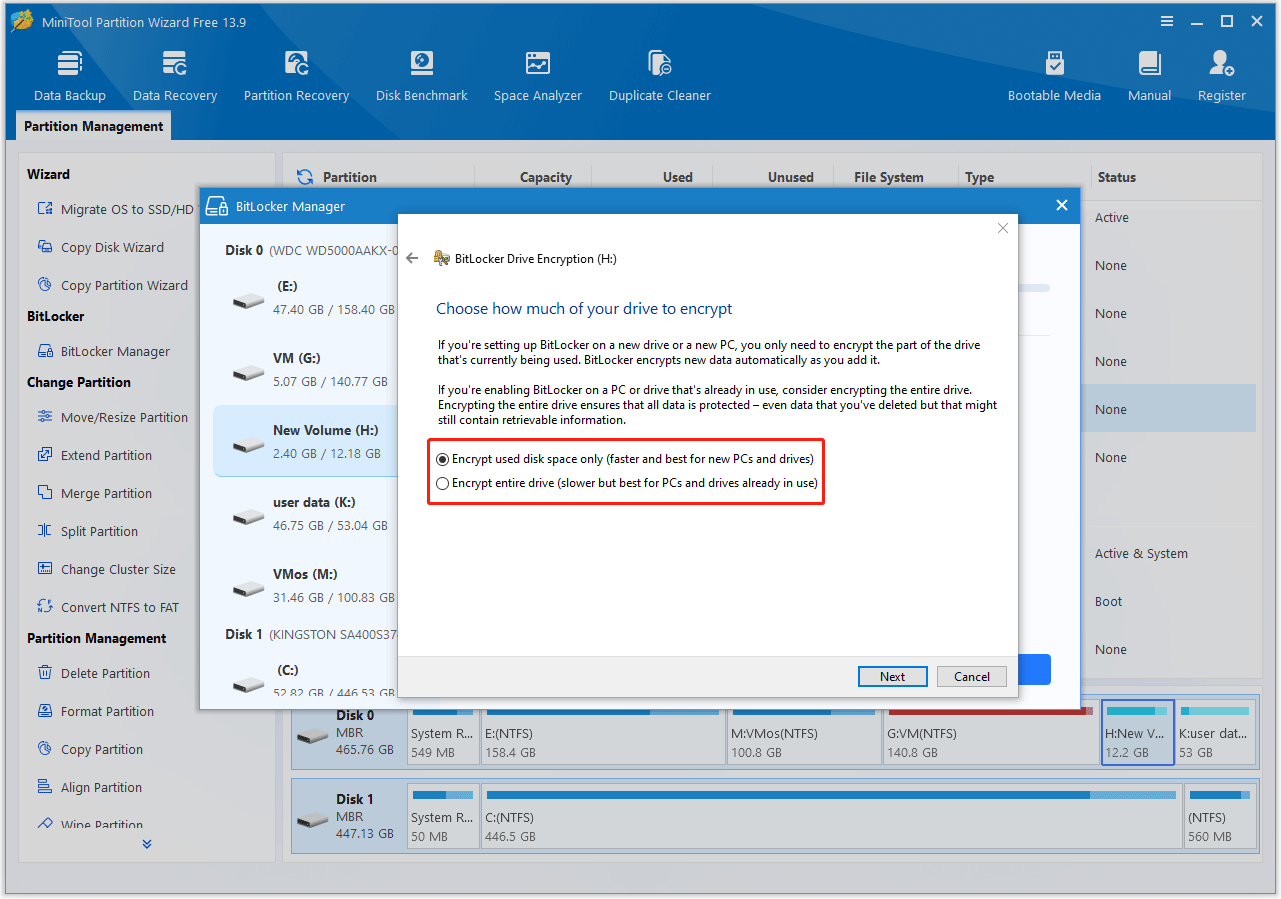This screenshot has width=1281, height=899.
Task: Start the Copy Disk Wizard
Action: 100,247
